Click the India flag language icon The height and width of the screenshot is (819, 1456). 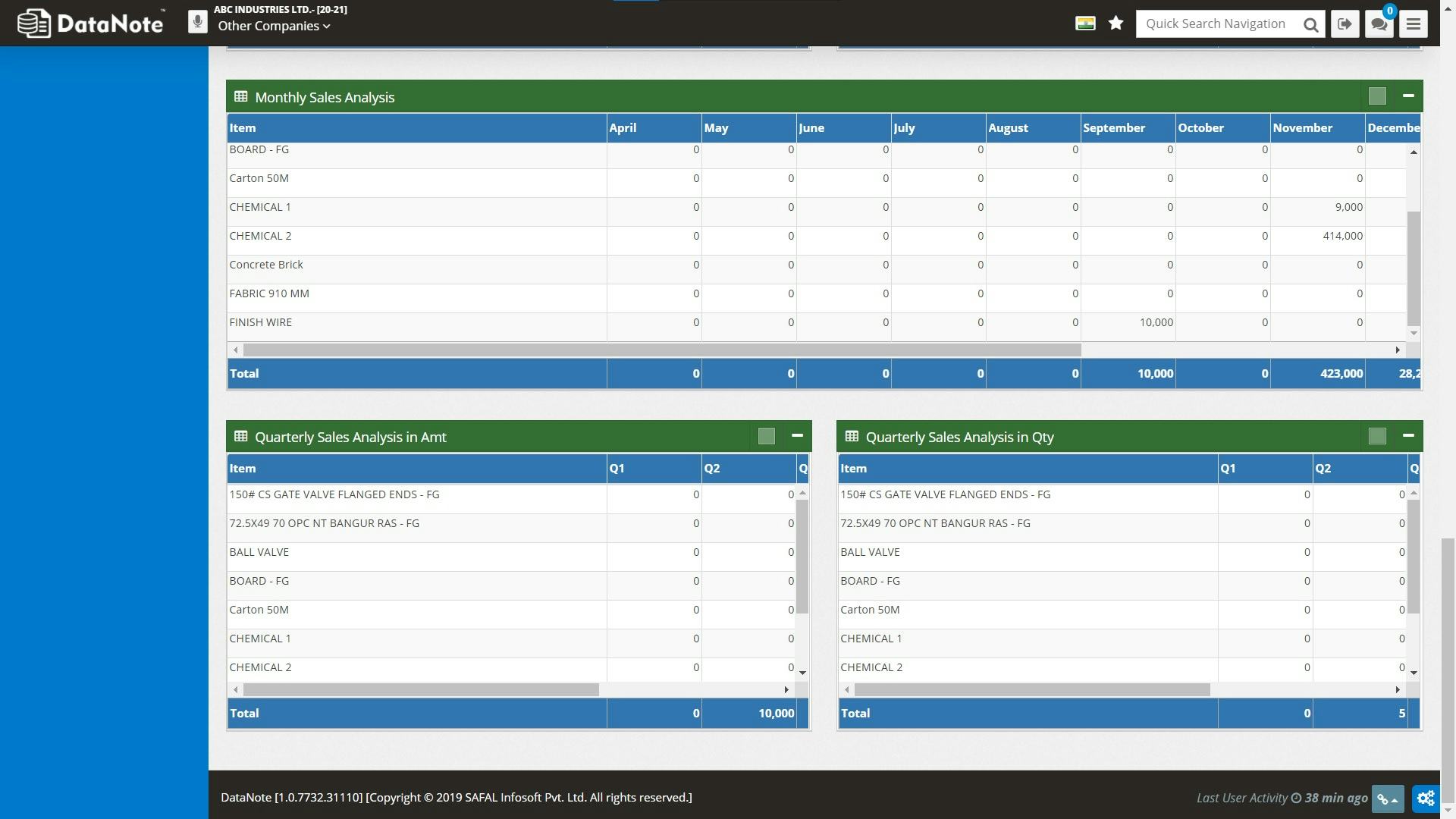pyautogui.click(x=1085, y=24)
